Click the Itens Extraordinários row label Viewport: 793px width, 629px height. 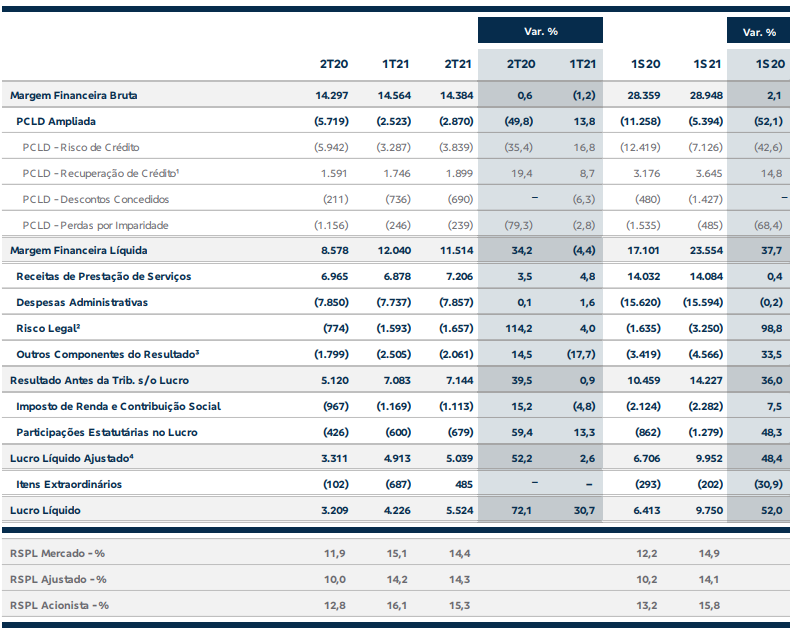(x=69, y=484)
